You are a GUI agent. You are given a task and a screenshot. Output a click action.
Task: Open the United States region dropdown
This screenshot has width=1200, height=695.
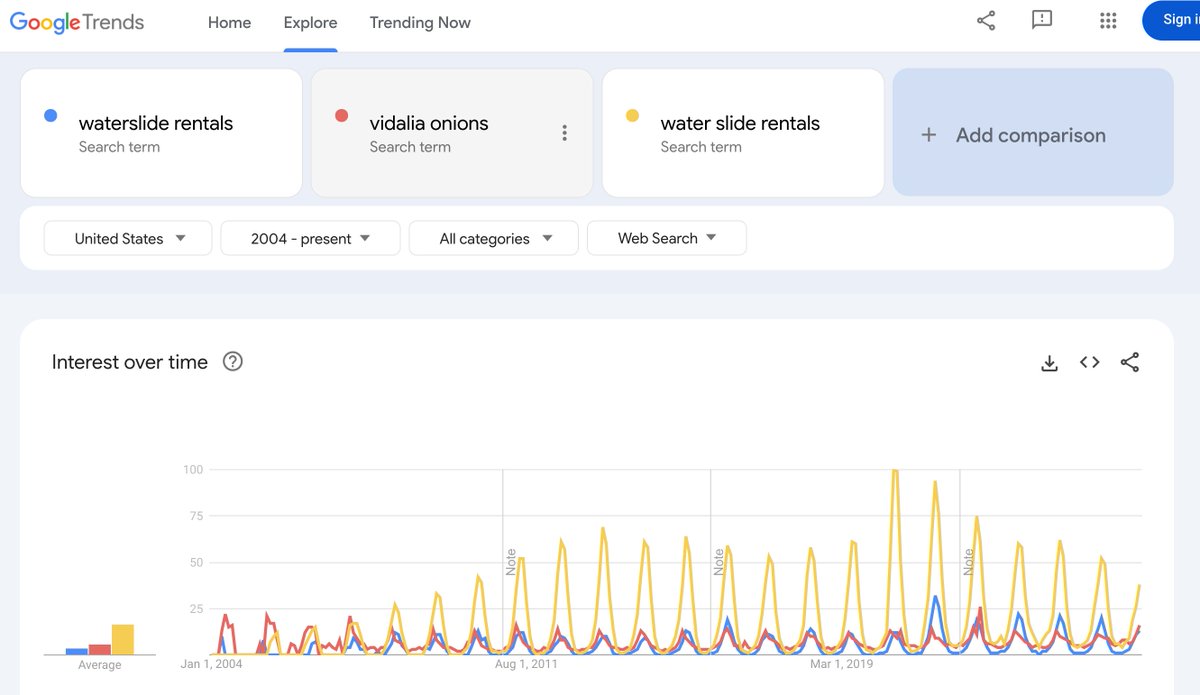pyautogui.click(x=128, y=238)
